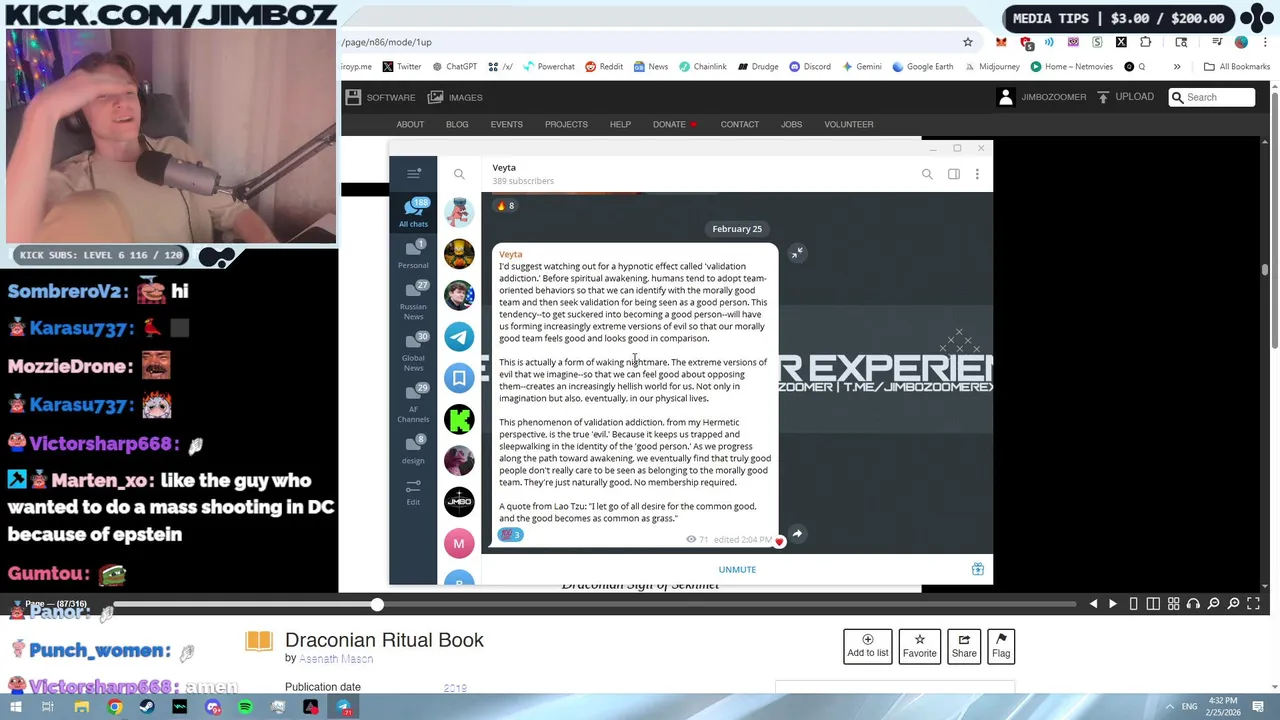The image size is (1280, 720).
Task: Click the Upload button
Action: [1125, 97]
